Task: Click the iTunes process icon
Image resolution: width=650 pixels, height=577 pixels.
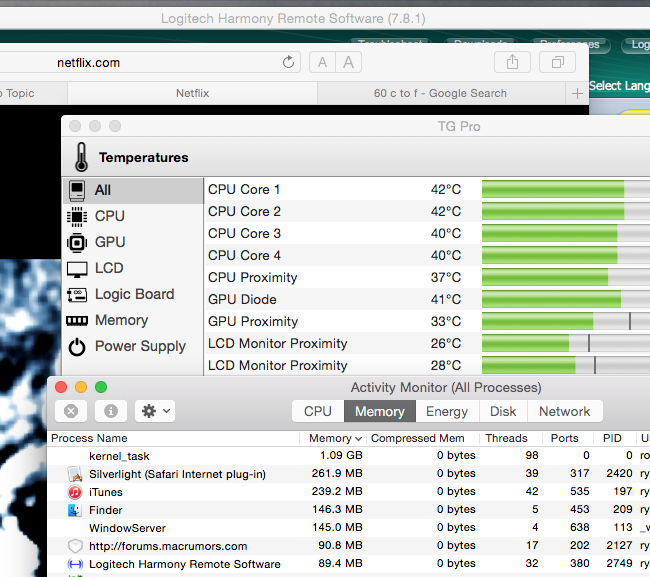Action: (75, 492)
